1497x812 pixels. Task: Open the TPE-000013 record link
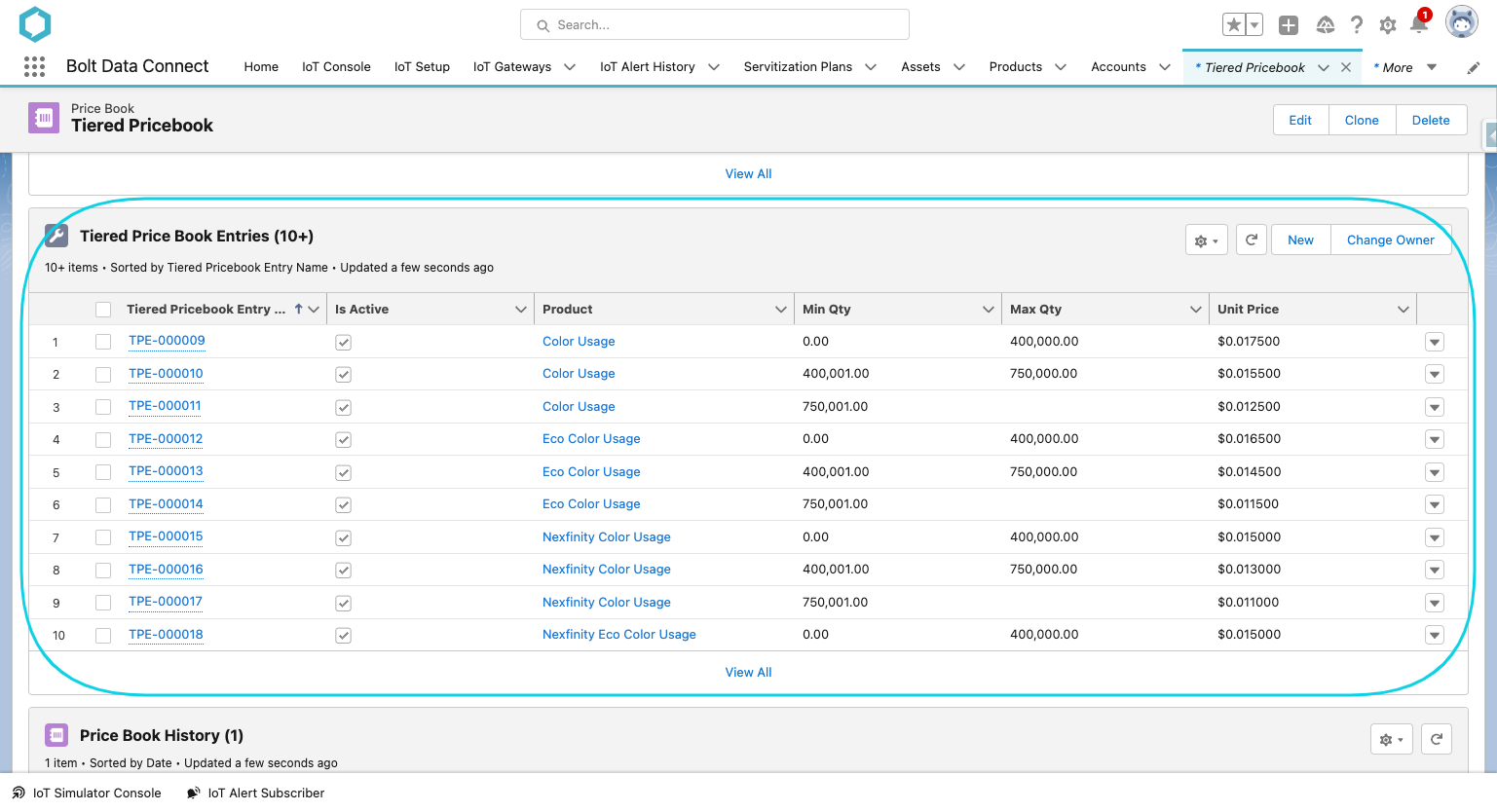166,471
